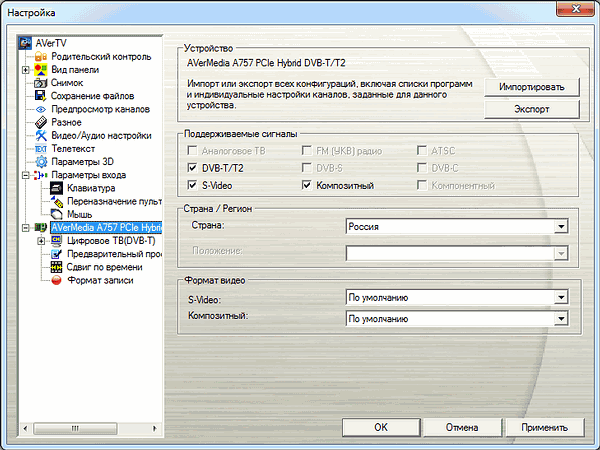Click the Родительский контроль lock icon
Image resolution: width=600 pixels, height=450 pixels.
(x=41, y=56)
